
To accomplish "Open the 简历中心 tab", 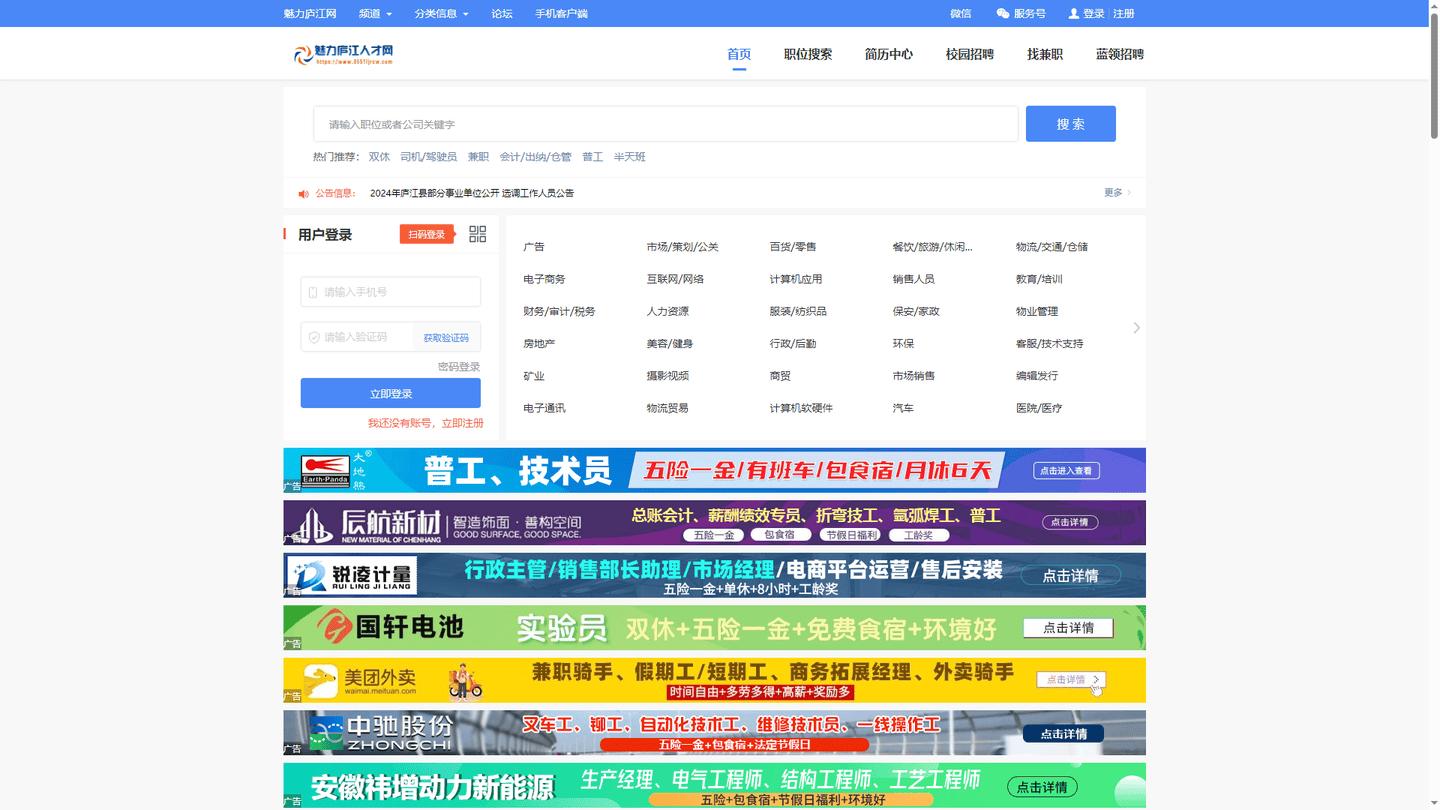I will [x=889, y=54].
